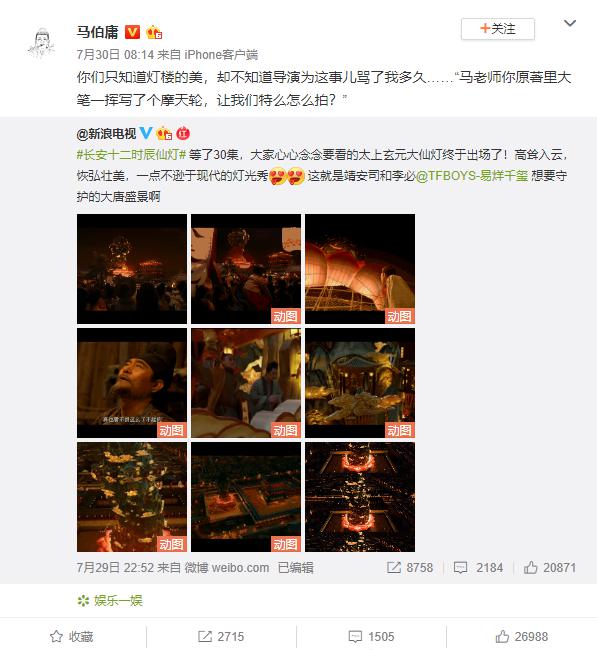The height and width of the screenshot is (650, 597).
Task: Toggle 收藏 star to favorite post
Action: point(72,636)
